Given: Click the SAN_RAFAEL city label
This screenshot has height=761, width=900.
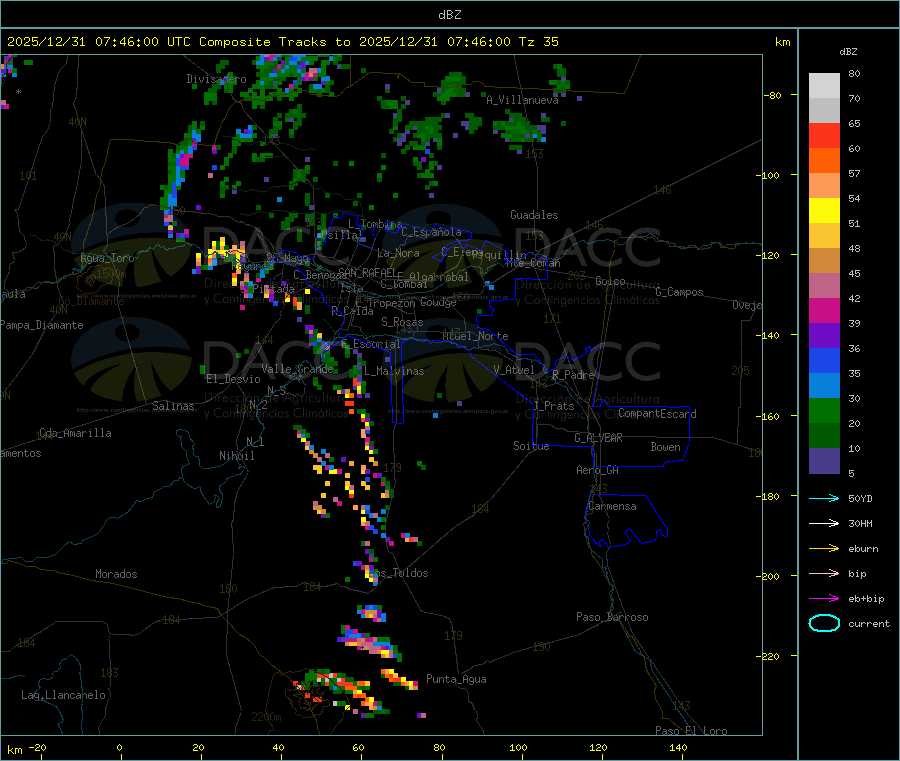Looking at the screenshot, I should point(366,272).
